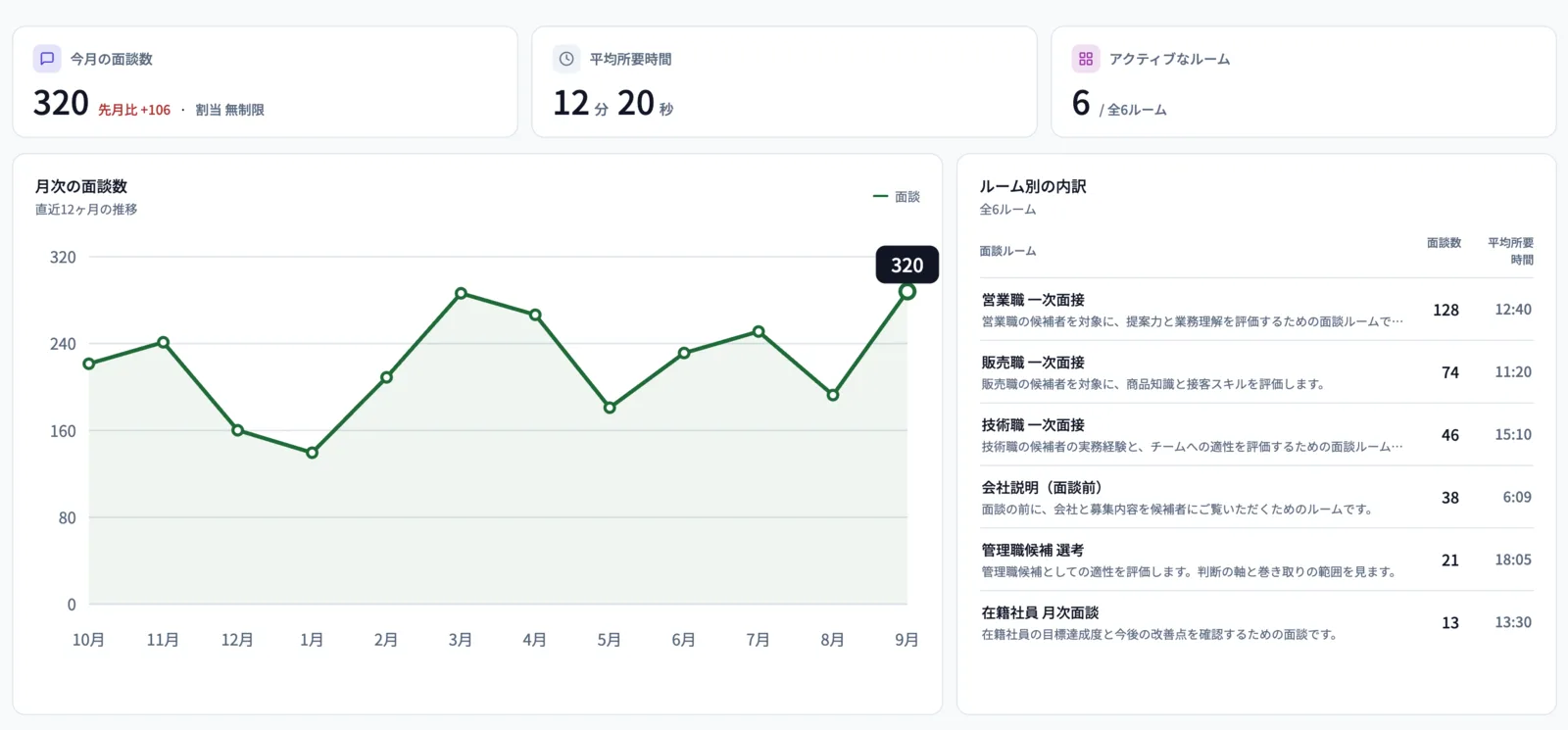Open the 技術職 一次面接 room row

[1256, 435]
